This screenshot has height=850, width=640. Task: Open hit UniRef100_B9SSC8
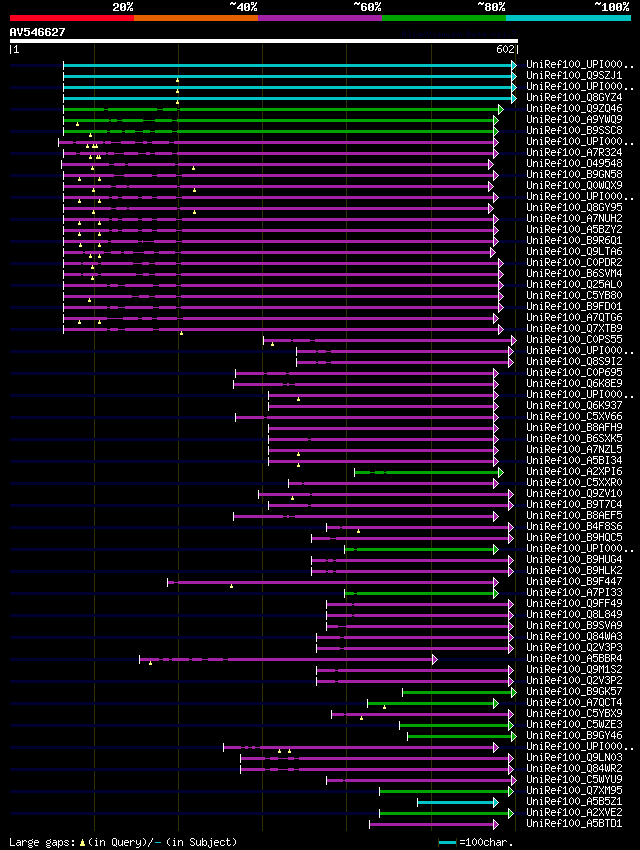574,131
